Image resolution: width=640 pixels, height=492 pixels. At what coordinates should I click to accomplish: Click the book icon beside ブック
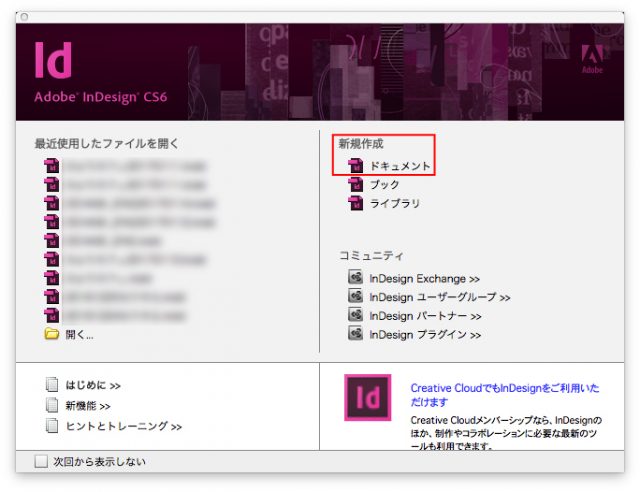click(x=354, y=184)
